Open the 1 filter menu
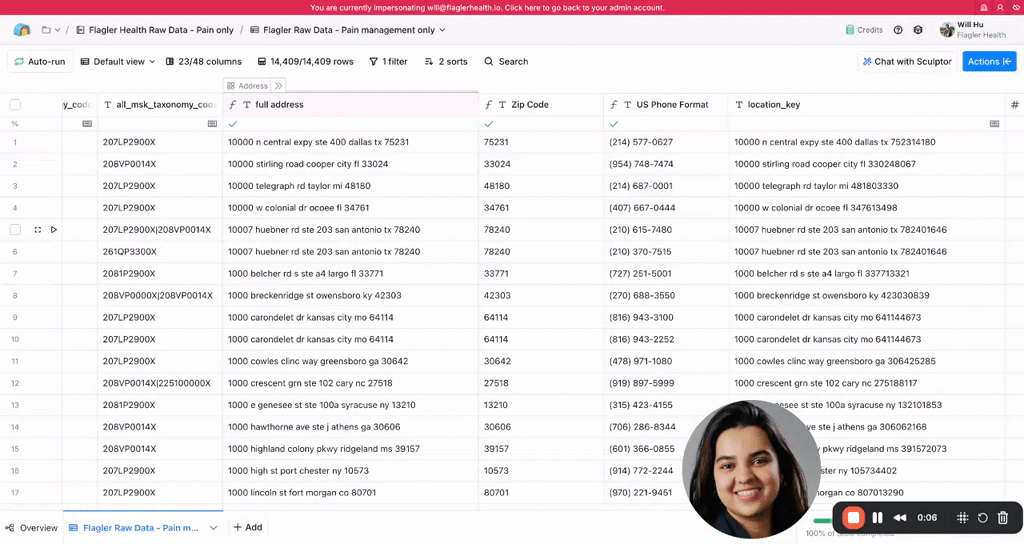The width and height of the screenshot is (1024, 544). pyautogui.click(x=388, y=62)
